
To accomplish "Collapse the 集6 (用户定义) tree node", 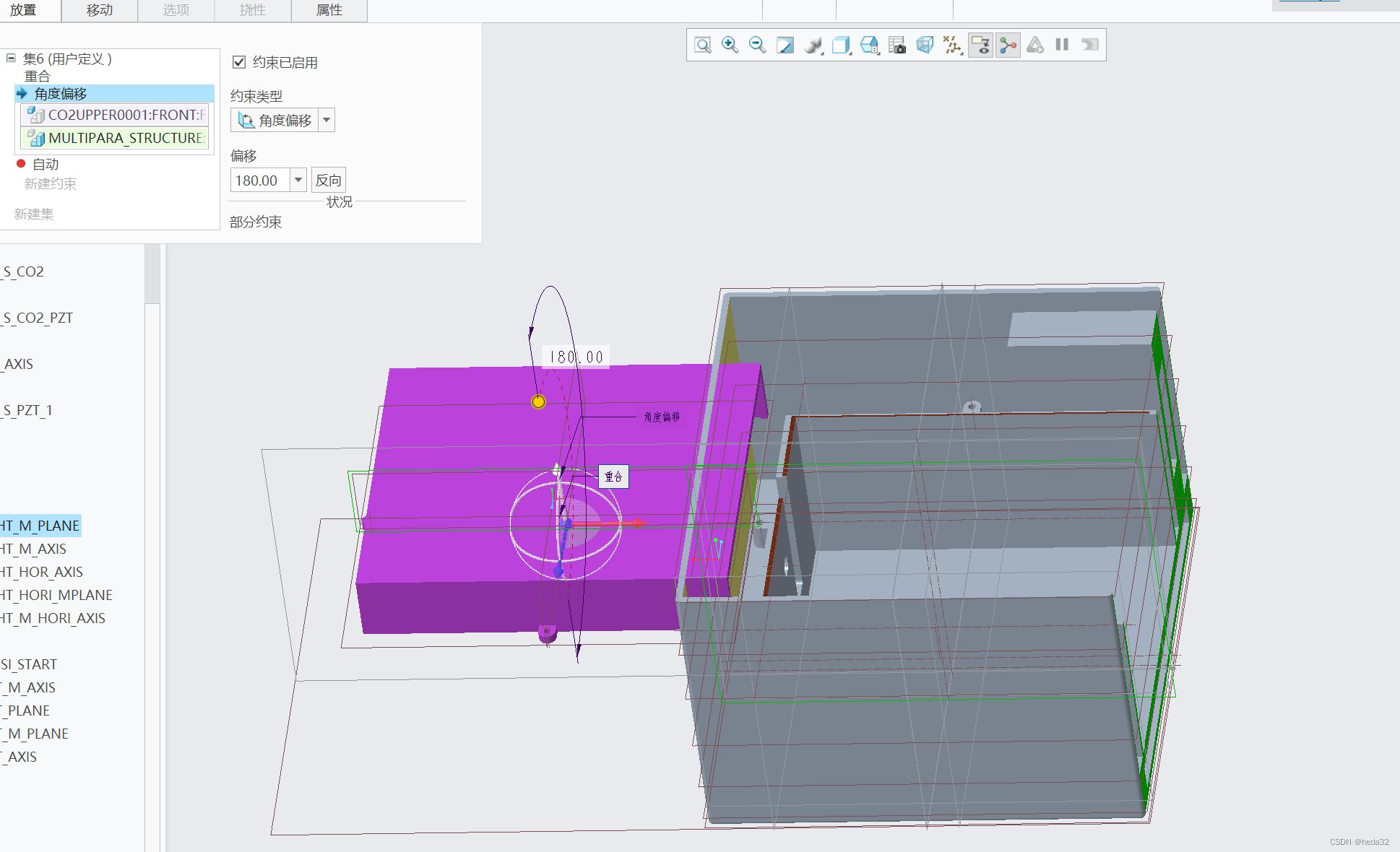I will pyautogui.click(x=11, y=58).
